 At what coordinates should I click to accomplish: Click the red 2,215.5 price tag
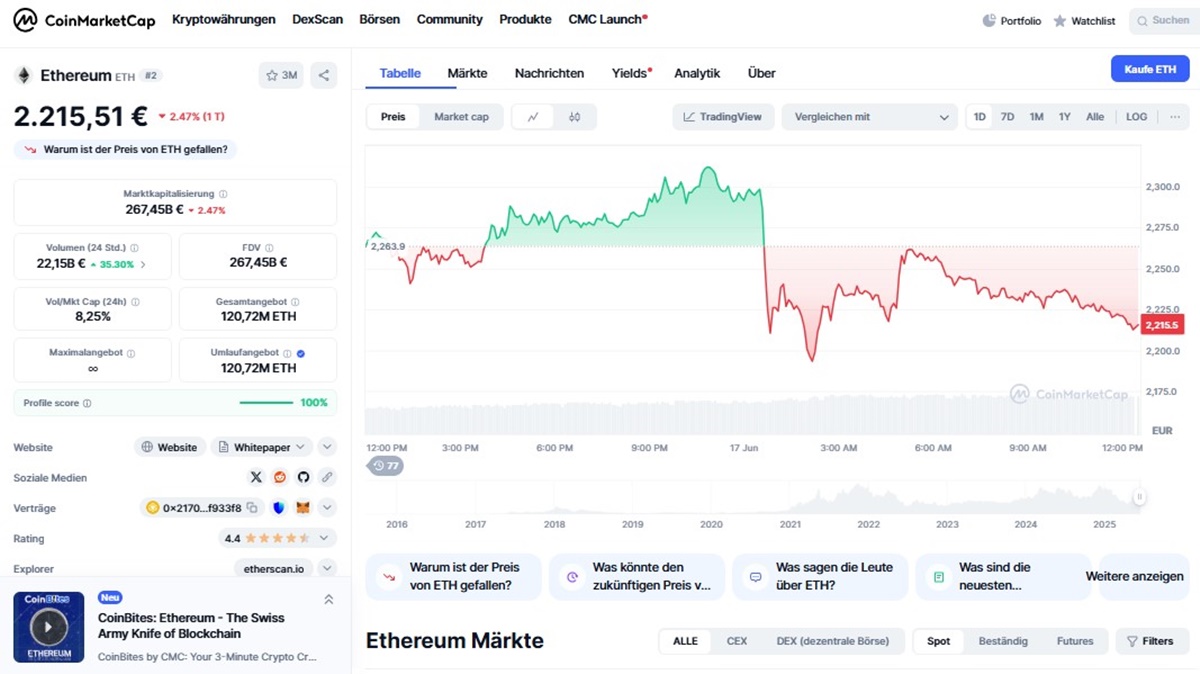[1162, 326]
